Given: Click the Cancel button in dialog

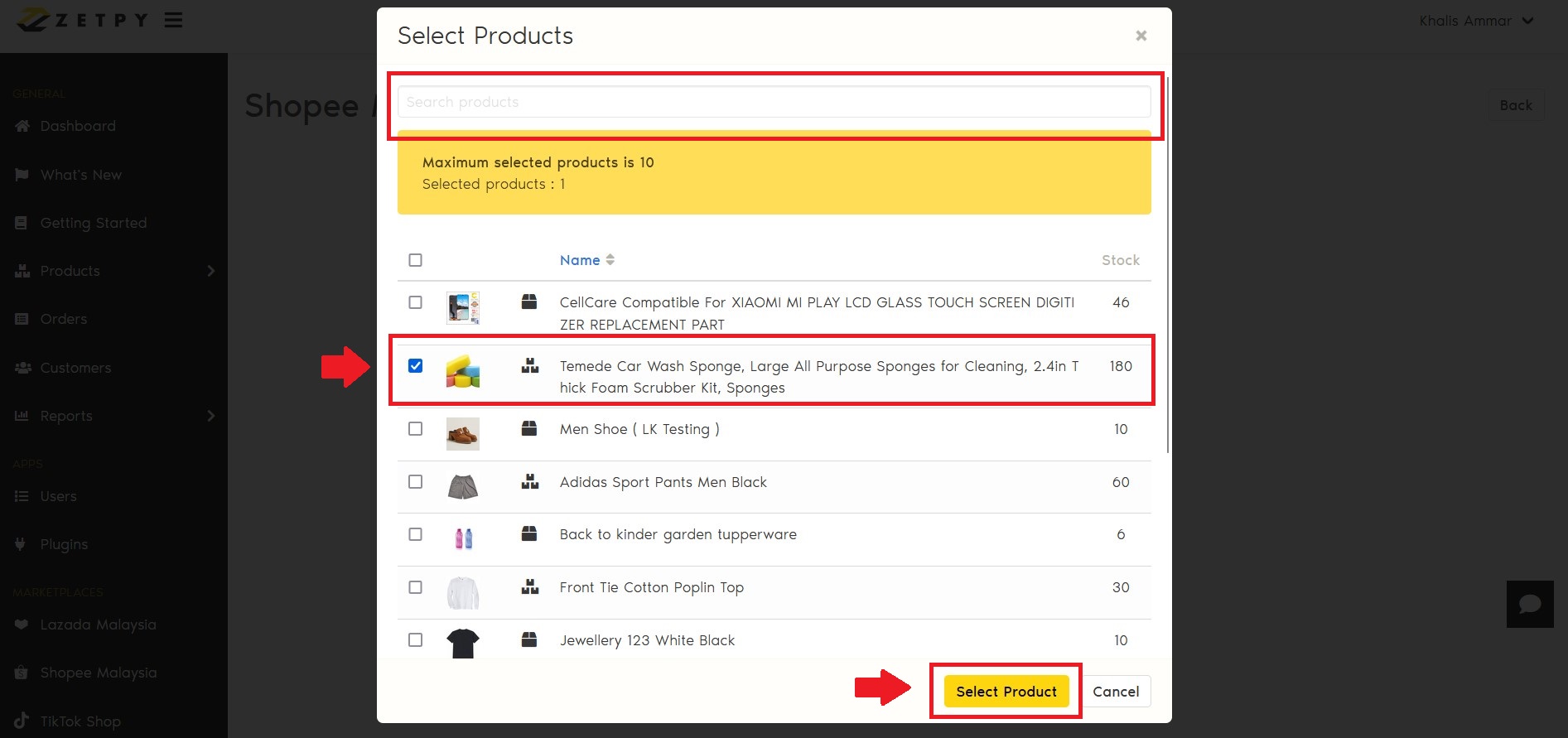Looking at the screenshot, I should 1115,692.
